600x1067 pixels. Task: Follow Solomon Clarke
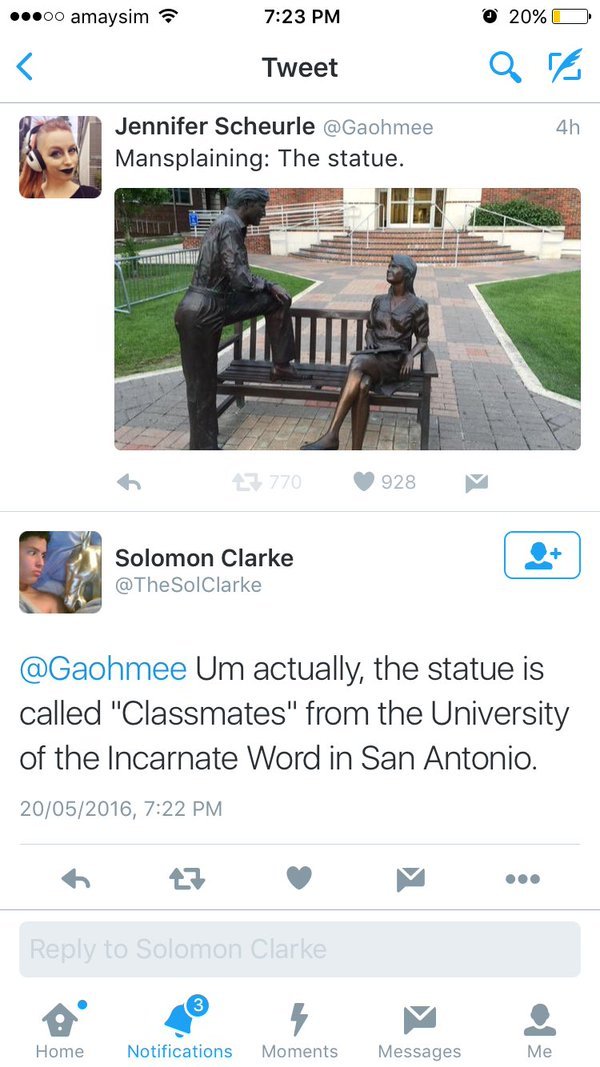(x=542, y=555)
